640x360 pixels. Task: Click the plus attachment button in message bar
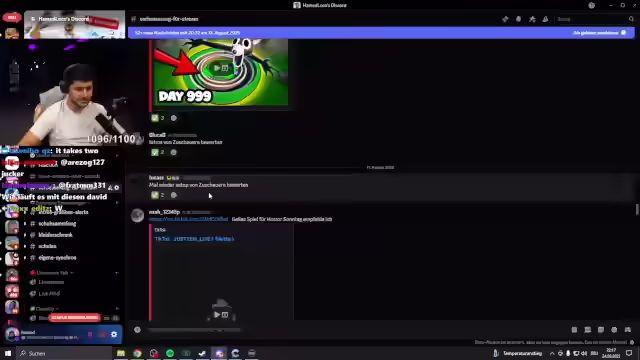(x=137, y=330)
